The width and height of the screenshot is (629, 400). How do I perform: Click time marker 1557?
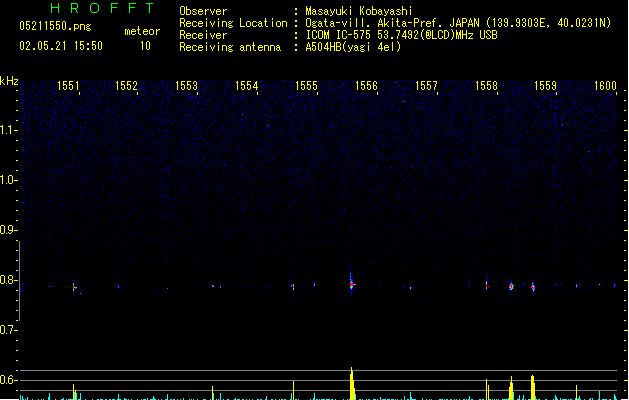[426, 86]
